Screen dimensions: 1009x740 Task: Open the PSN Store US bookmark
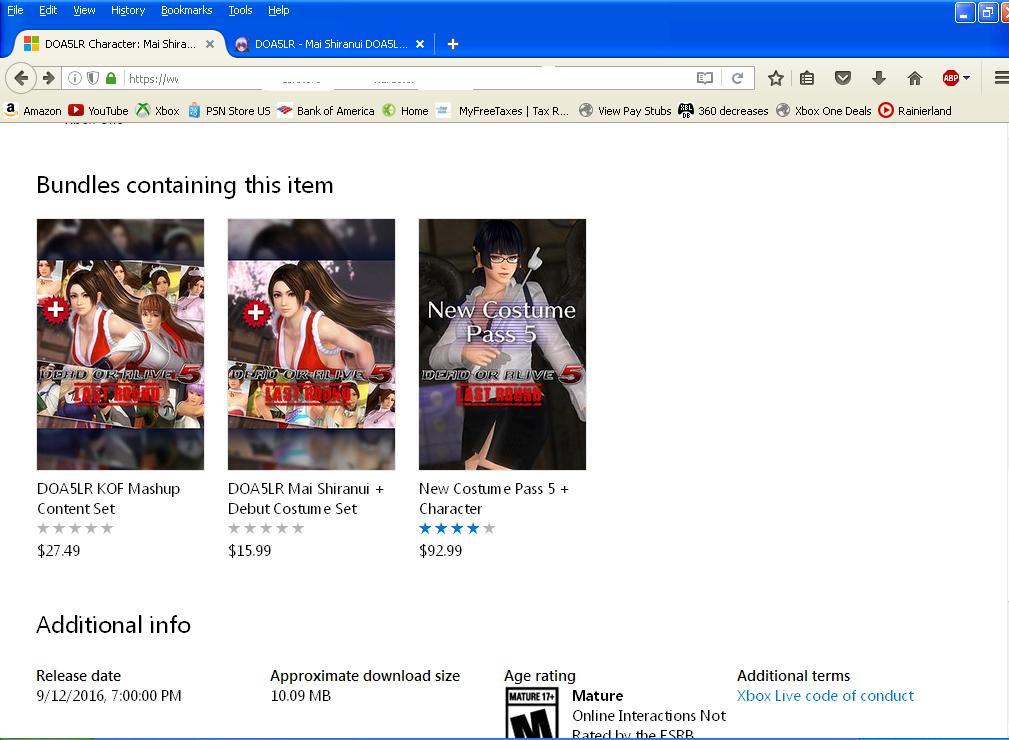[x=229, y=111]
